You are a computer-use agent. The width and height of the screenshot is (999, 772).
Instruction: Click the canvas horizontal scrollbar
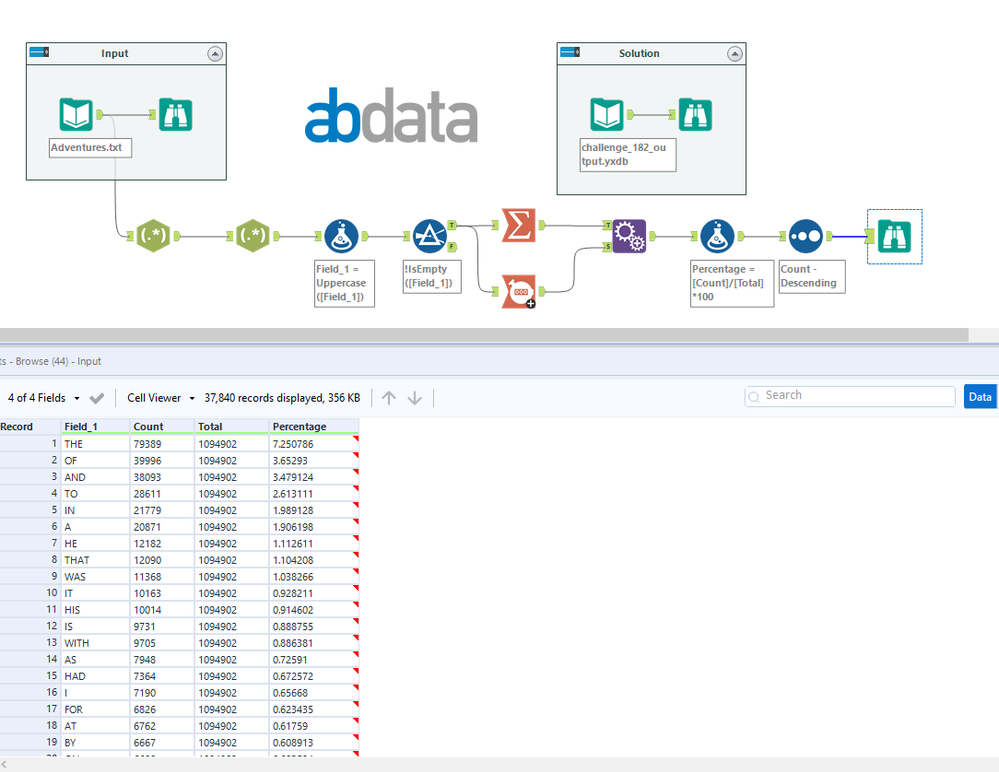[x=484, y=334]
